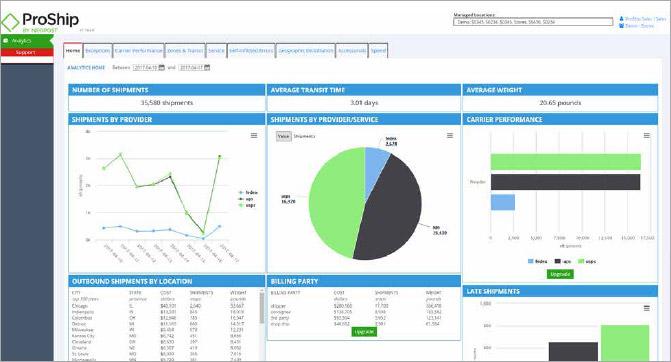Open the Service tab
Screen dimensions: 671x362
point(216,50)
